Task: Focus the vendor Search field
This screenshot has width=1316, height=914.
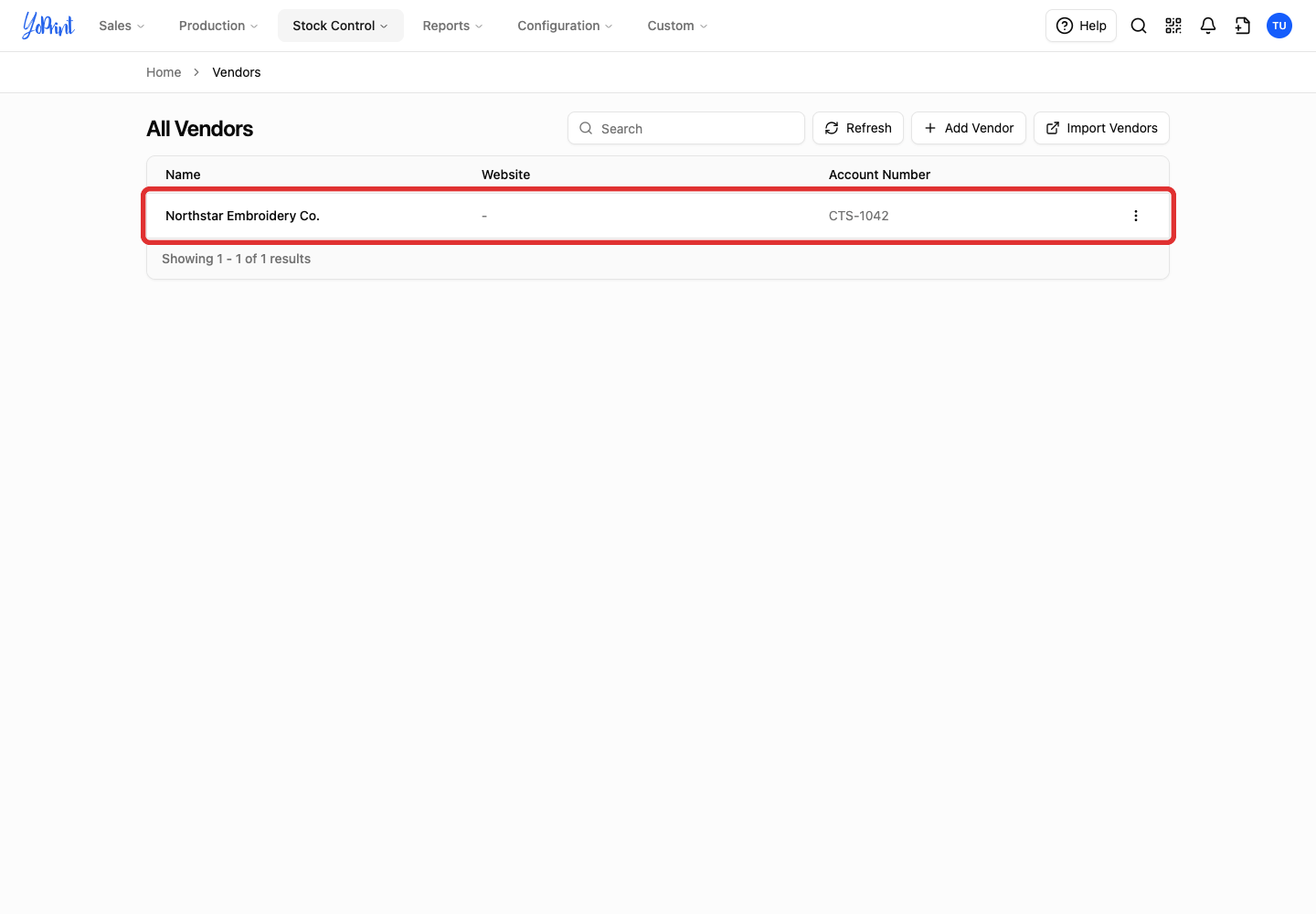Action: pos(686,128)
